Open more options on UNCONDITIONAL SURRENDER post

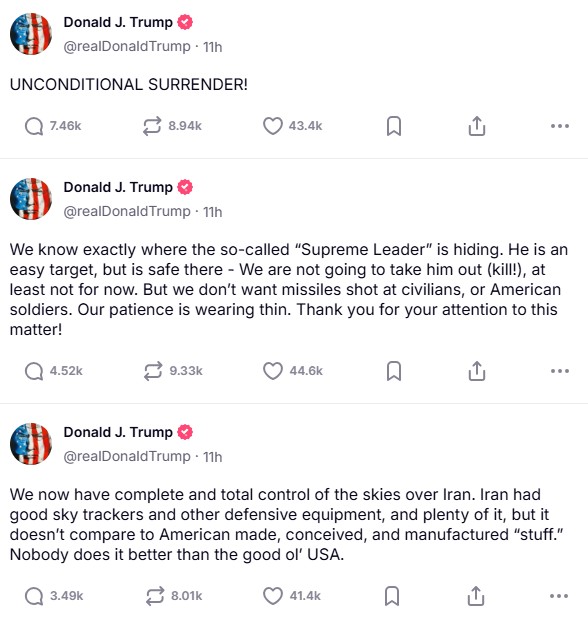(560, 126)
